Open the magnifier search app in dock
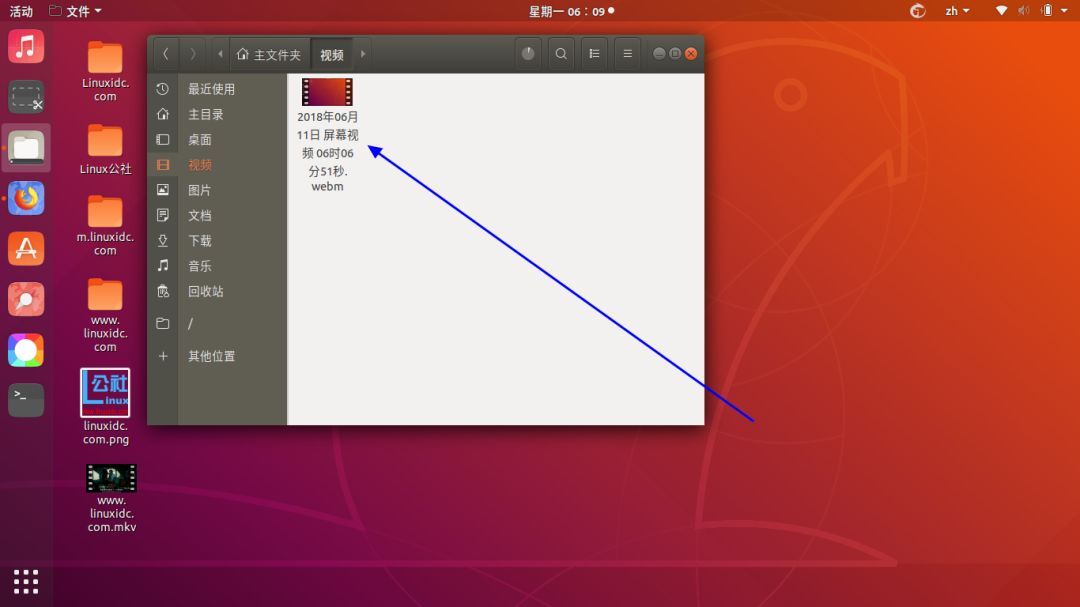Screen dimensions: 1080x607 [x=26, y=299]
